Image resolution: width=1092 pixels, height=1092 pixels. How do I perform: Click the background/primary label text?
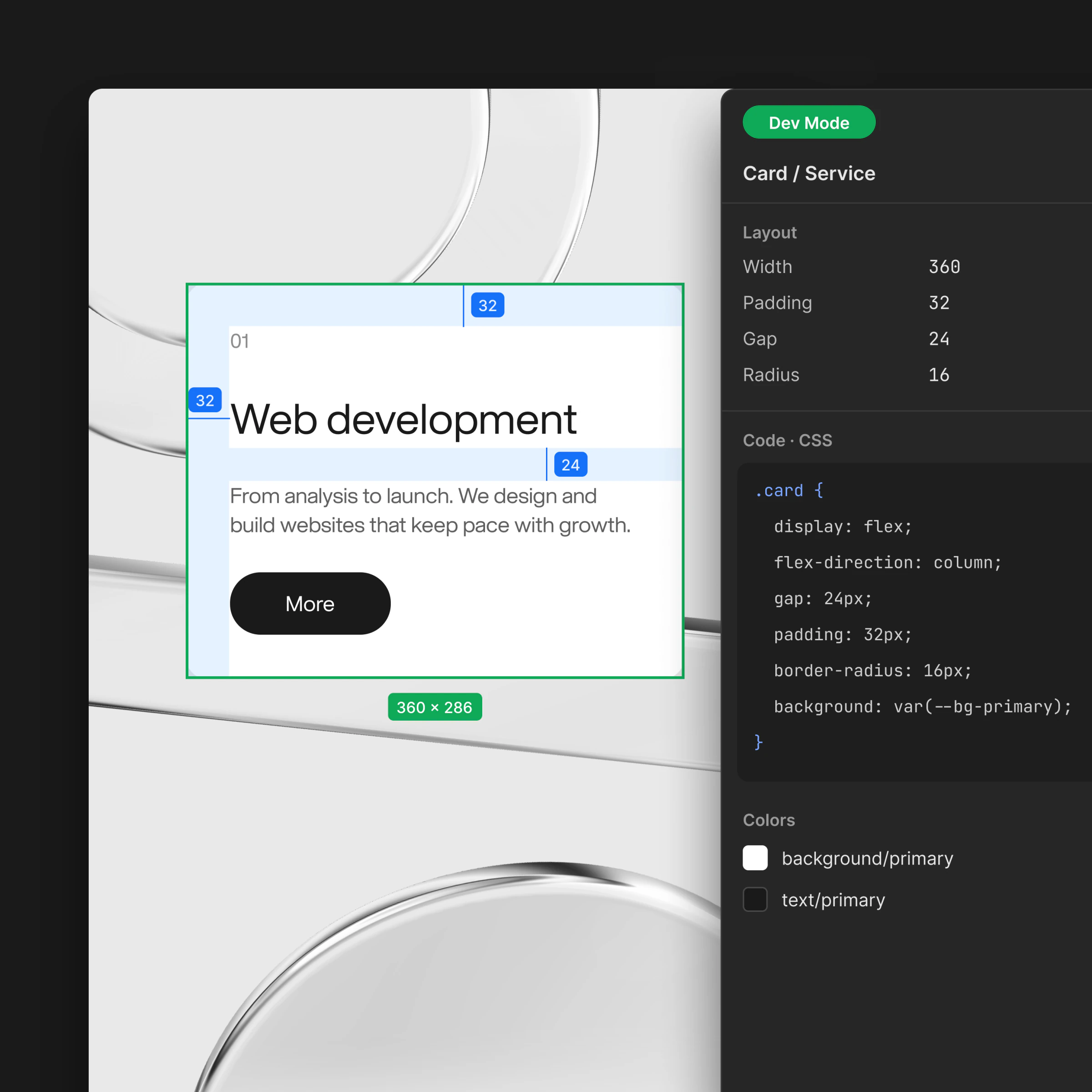click(x=868, y=858)
